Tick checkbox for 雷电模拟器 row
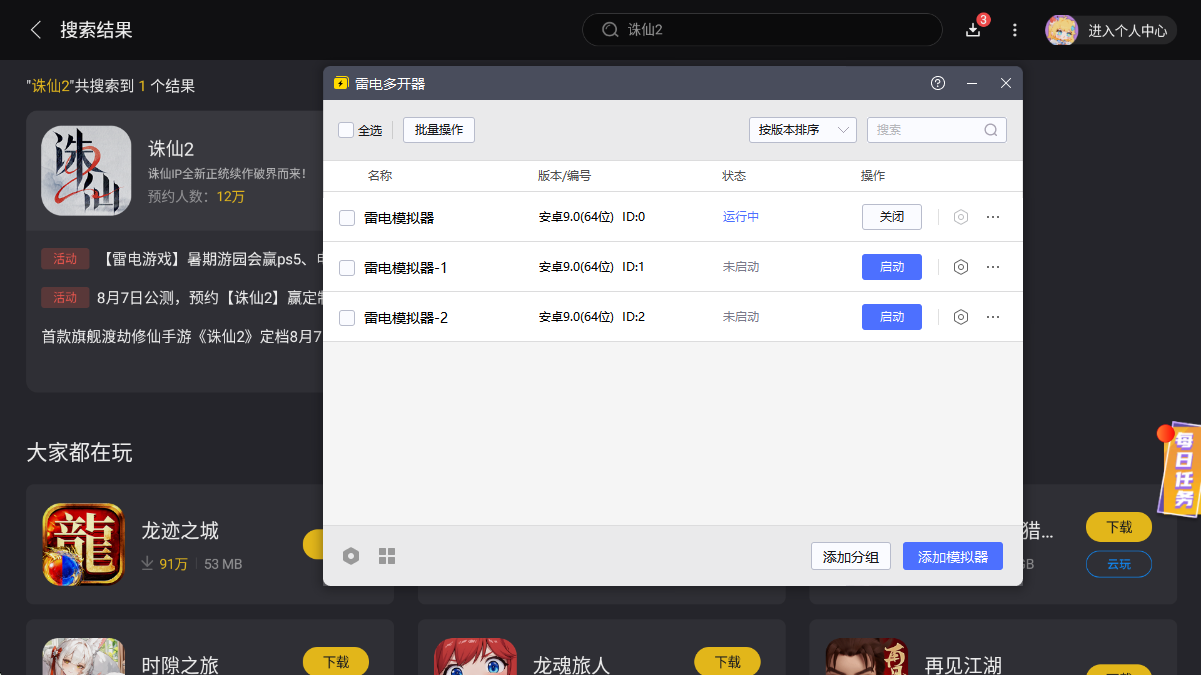This screenshot has width=1201, height=675. tap(347, 217)
